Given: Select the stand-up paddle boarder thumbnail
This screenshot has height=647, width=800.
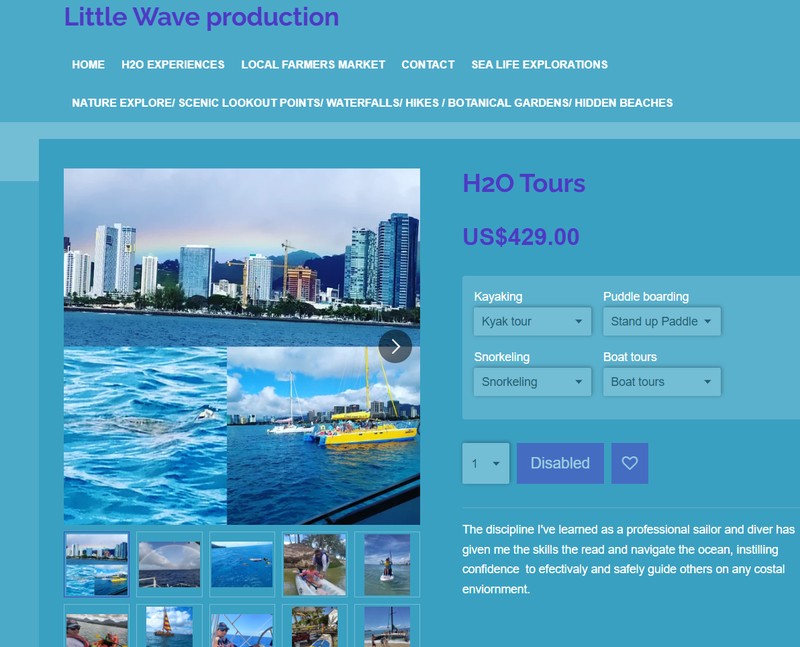Looking at the screenshot, I should pyautogui.click(x=386, y=565).
